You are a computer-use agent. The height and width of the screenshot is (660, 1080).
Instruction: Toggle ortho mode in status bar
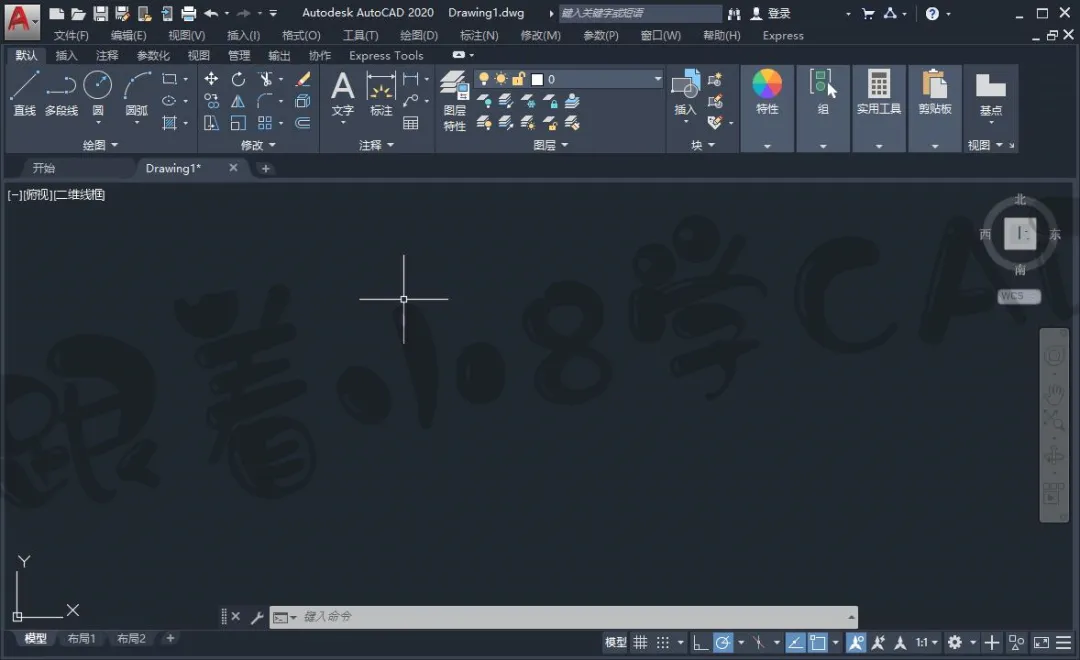click(700, 643)
